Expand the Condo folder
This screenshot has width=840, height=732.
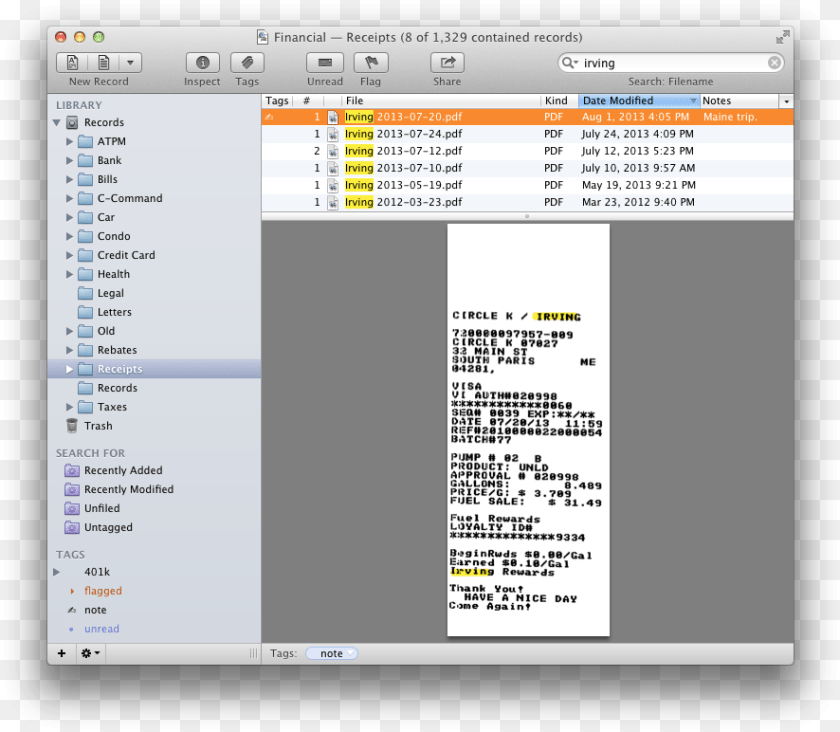[x=69, y=236]
